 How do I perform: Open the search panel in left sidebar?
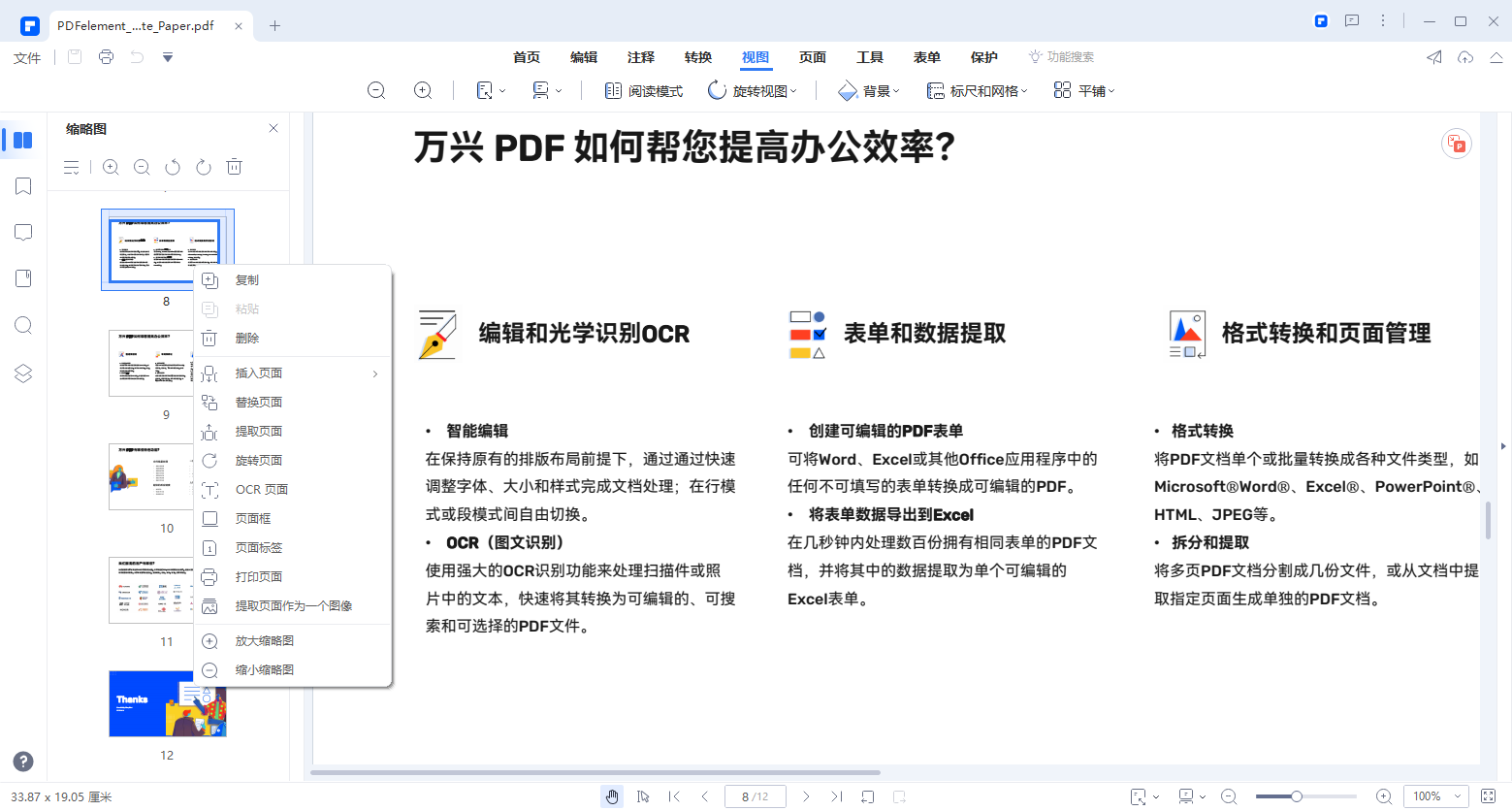[x=21, y=325]
